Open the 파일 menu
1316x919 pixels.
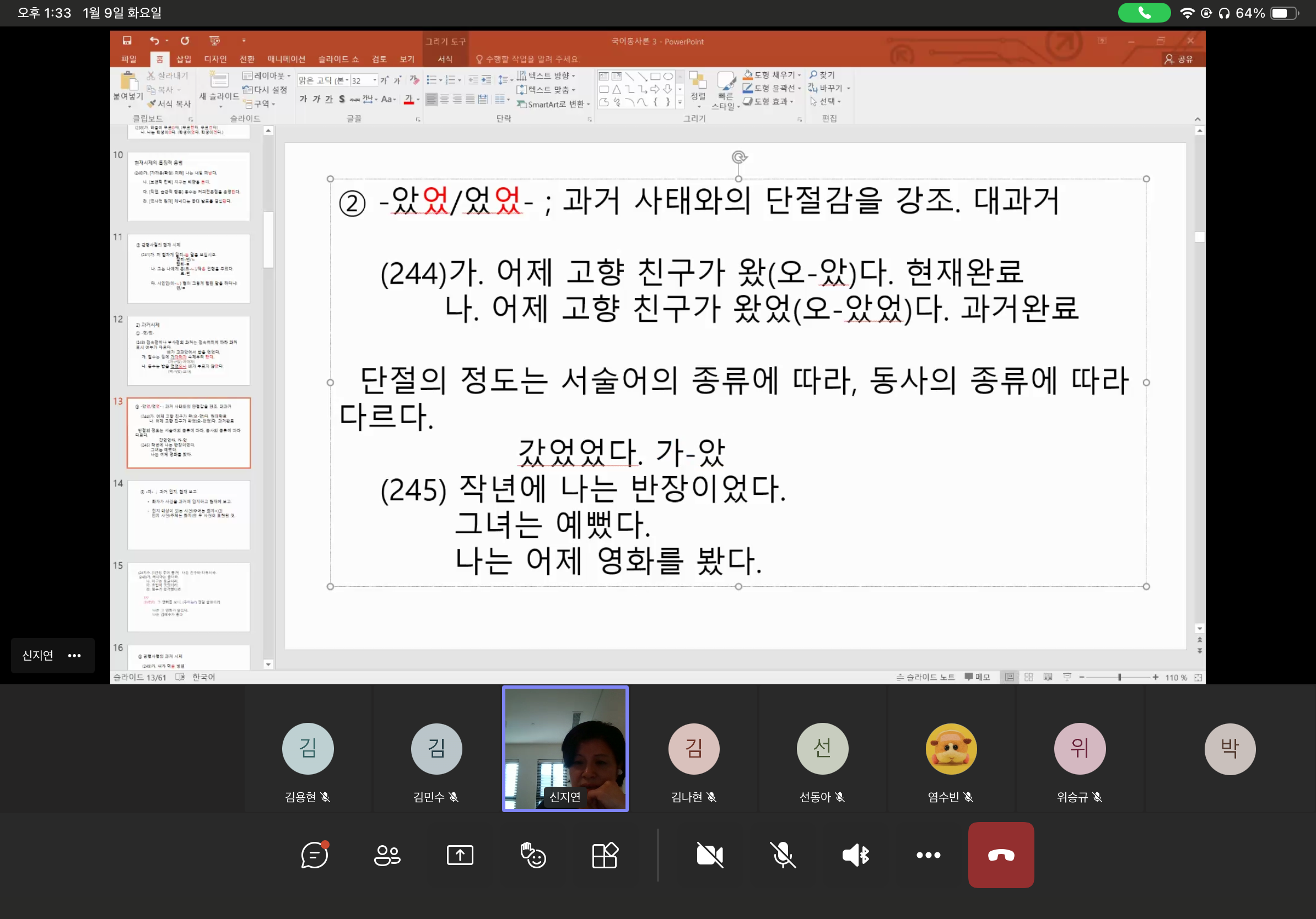pos(129,59)
